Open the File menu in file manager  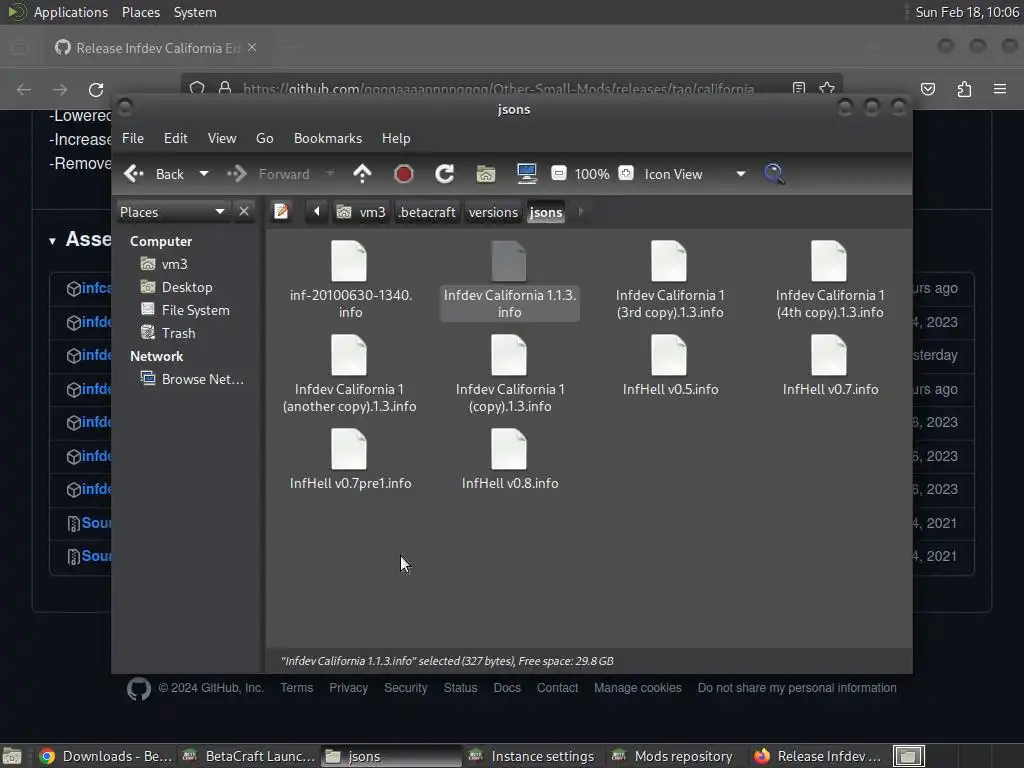(133, 138)
